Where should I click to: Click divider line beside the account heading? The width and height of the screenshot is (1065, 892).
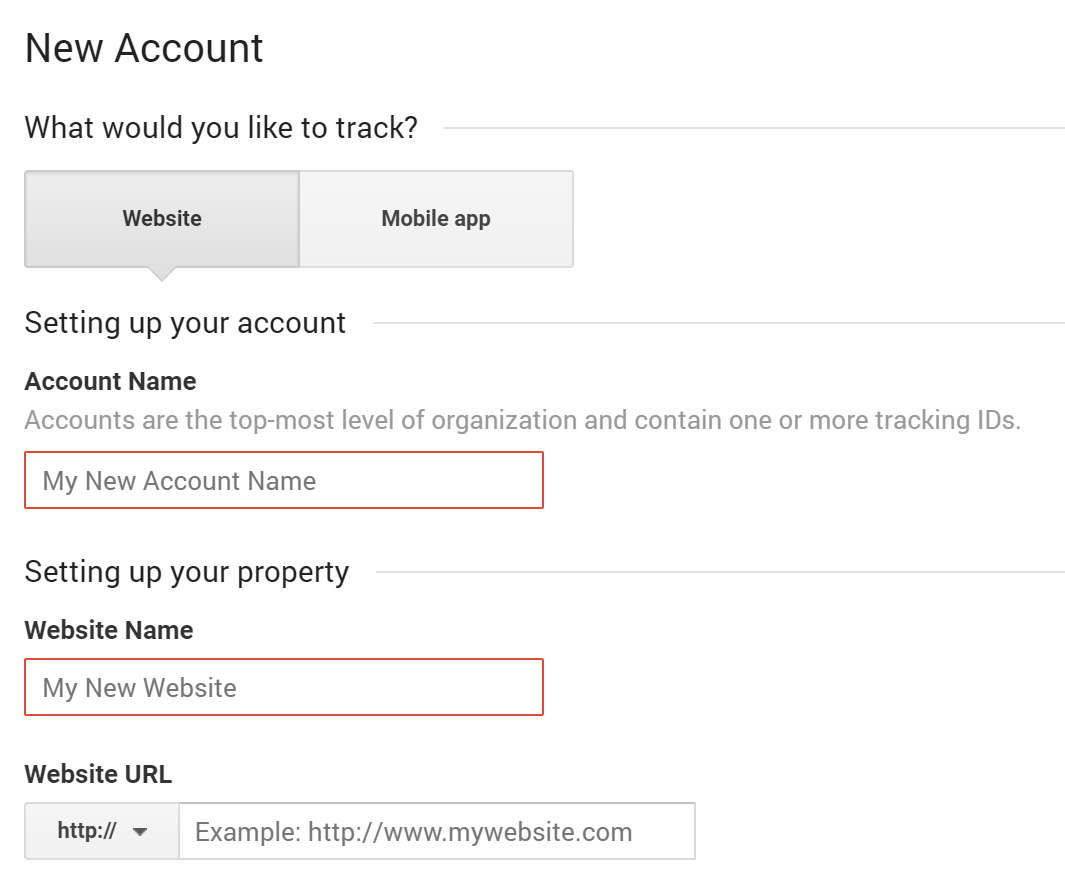[719, 323]
